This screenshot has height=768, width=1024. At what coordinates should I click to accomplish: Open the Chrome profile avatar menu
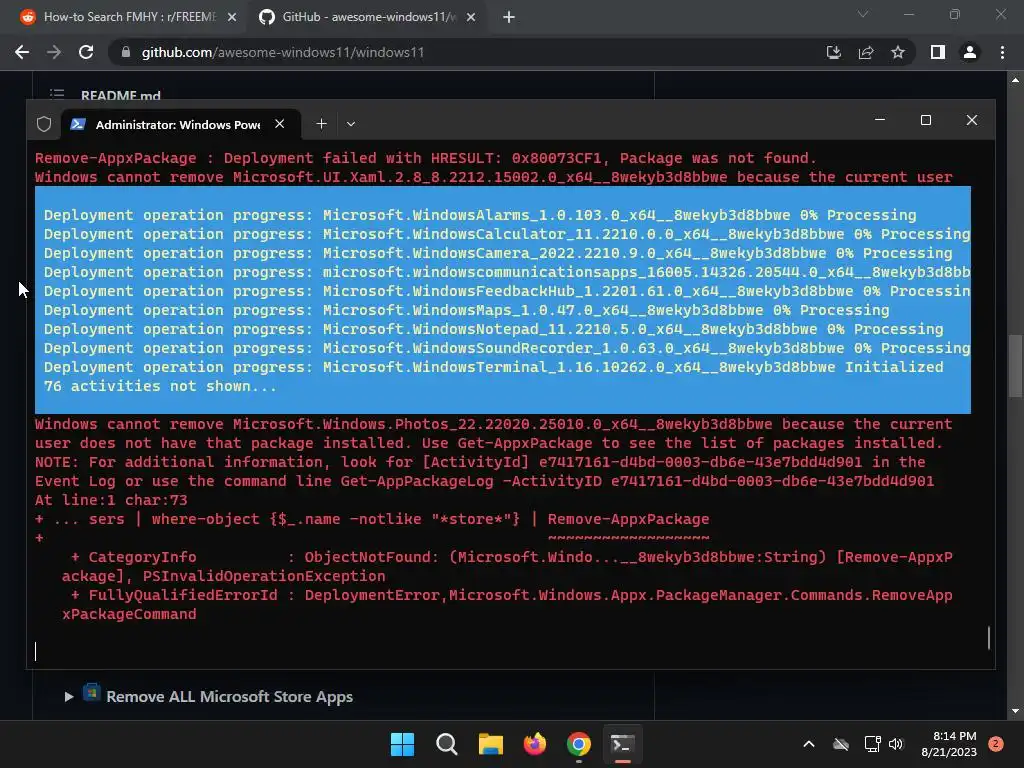(970, 52)
